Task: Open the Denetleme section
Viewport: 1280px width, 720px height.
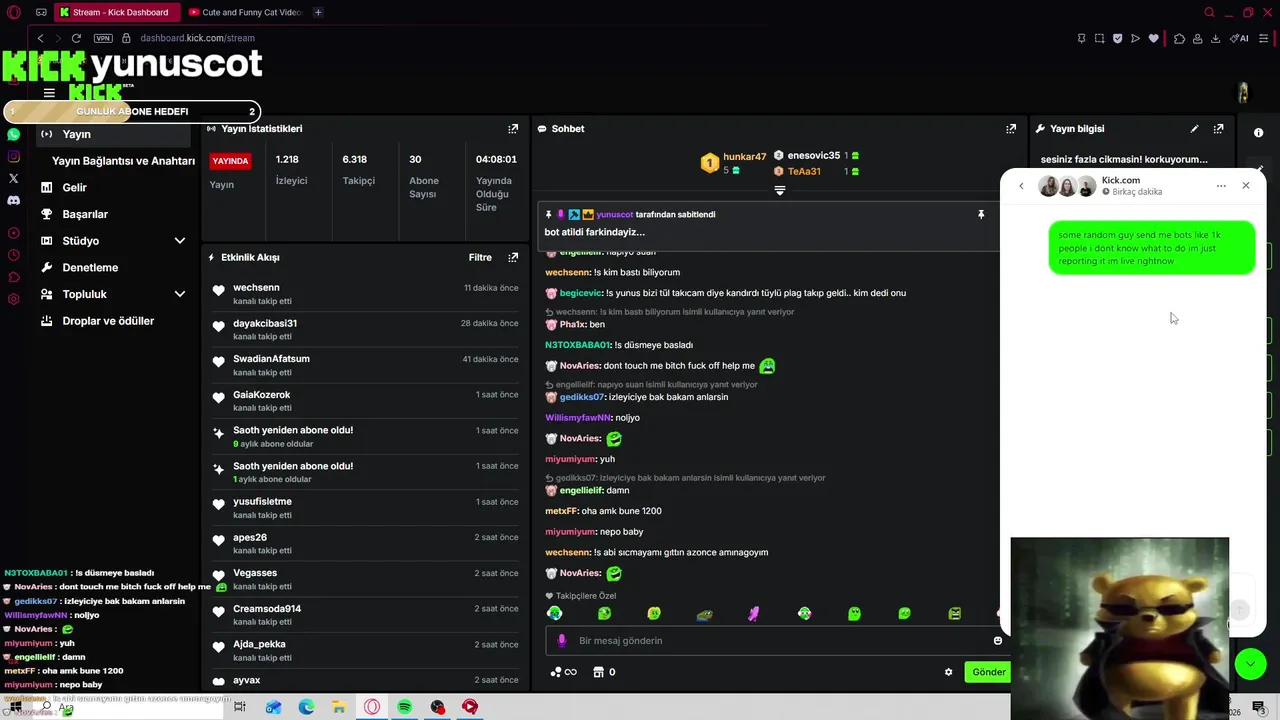Action: tap(90, 268)
